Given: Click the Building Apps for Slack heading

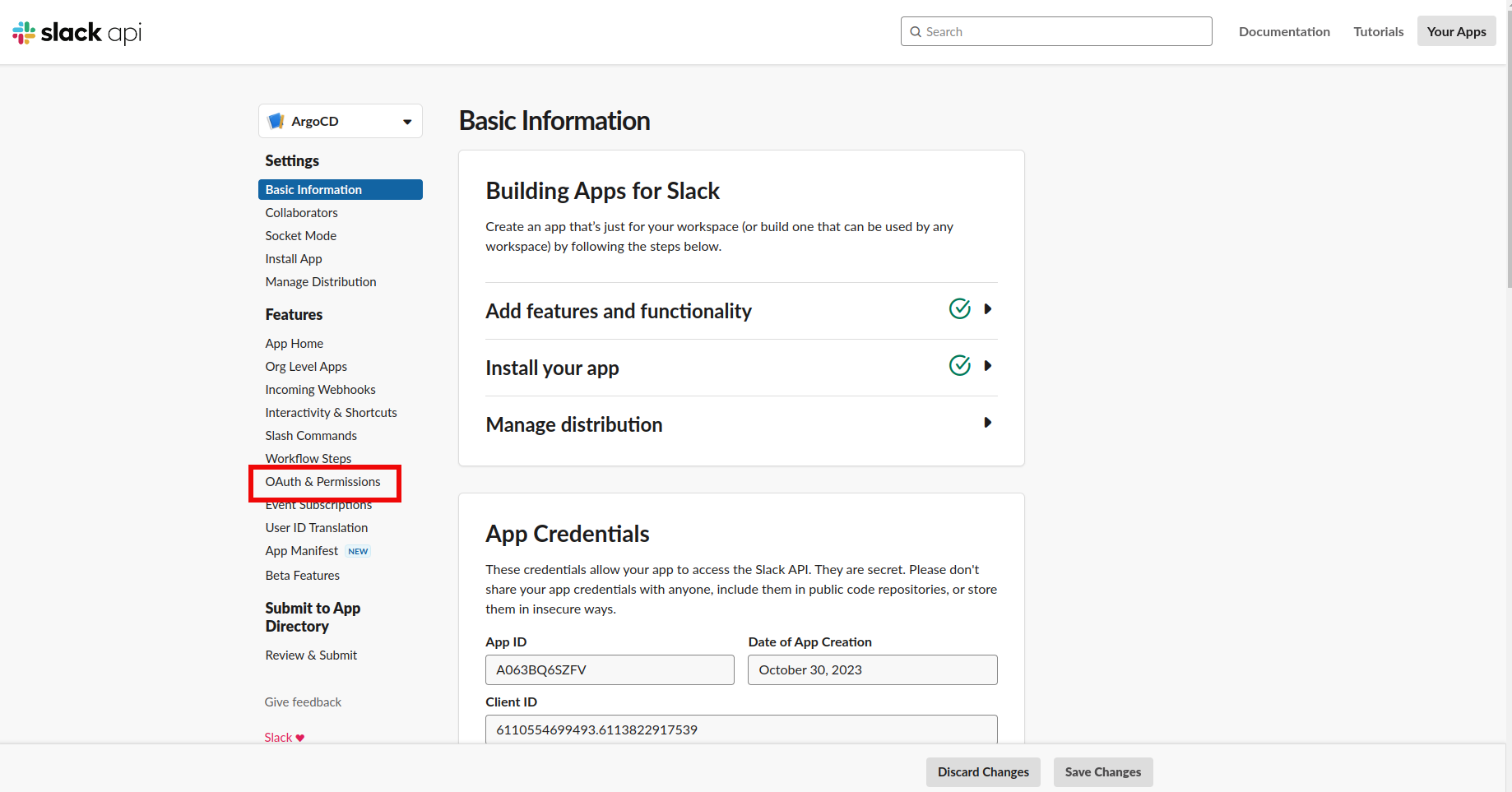Looking at the screenshot, I should [x=602, y=191].
